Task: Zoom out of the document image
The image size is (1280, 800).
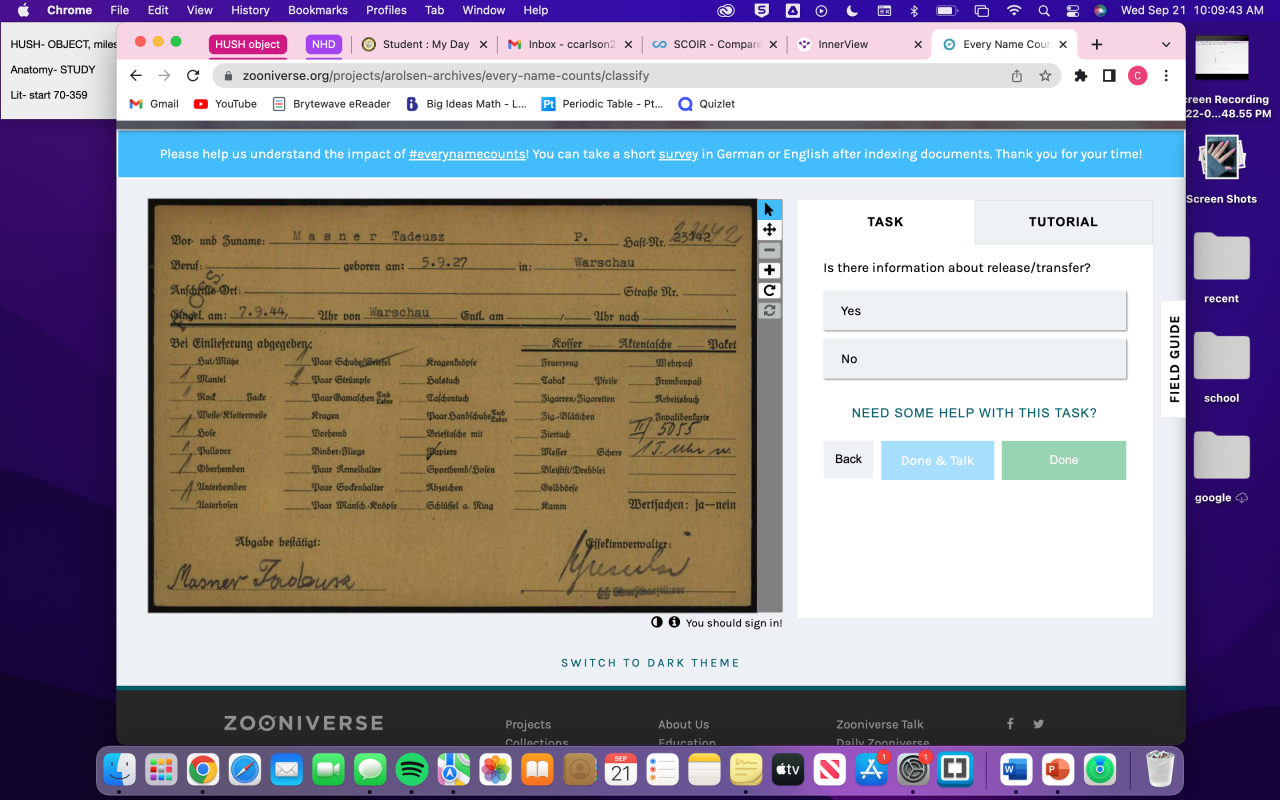Action: pos(769,250)
